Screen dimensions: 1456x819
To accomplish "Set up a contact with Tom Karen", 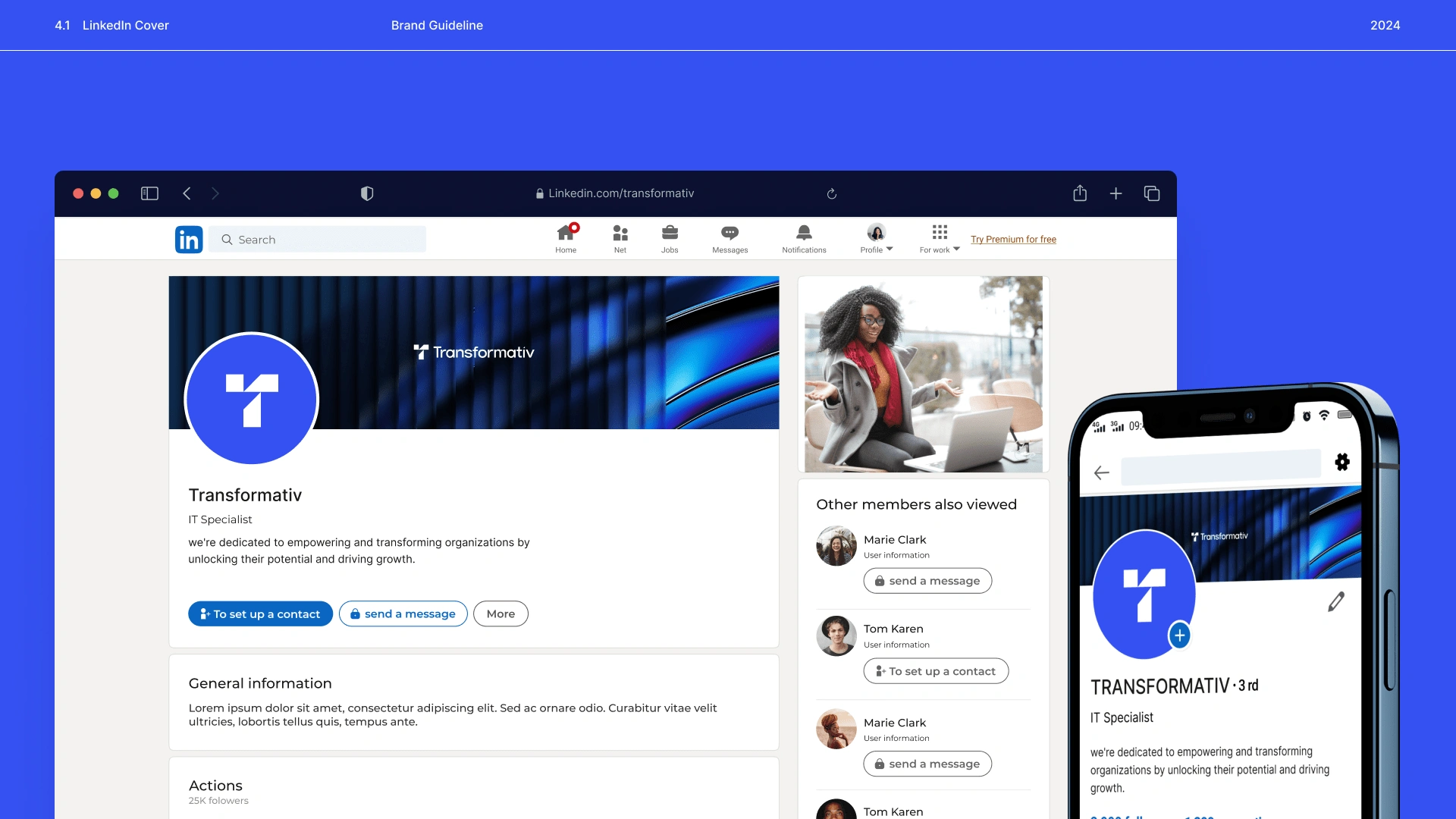I will point(936,671).
